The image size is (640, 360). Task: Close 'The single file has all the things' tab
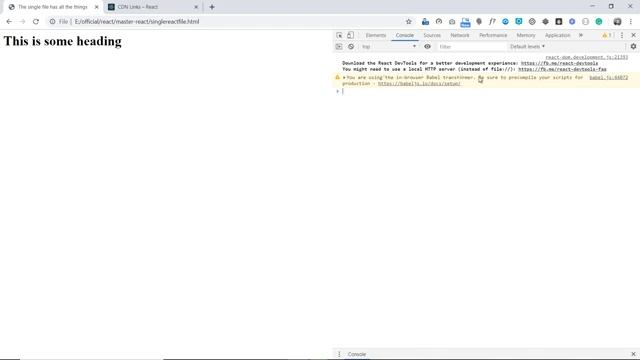click(x=96, y=7)
